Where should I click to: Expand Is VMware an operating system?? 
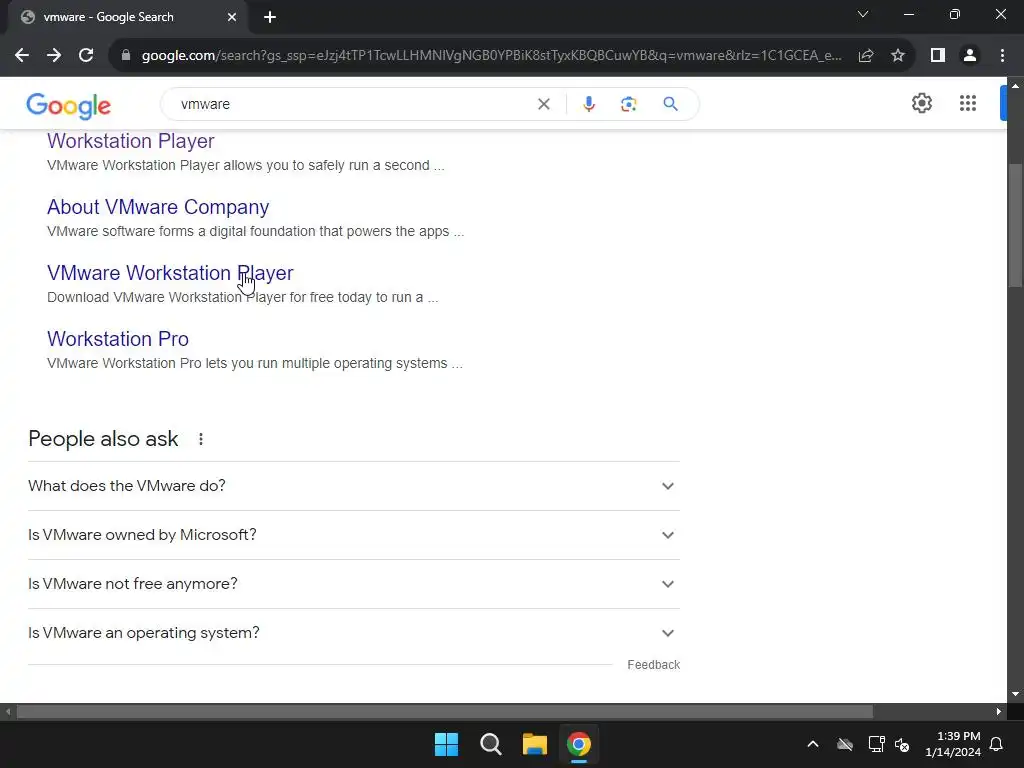(354, 633)
